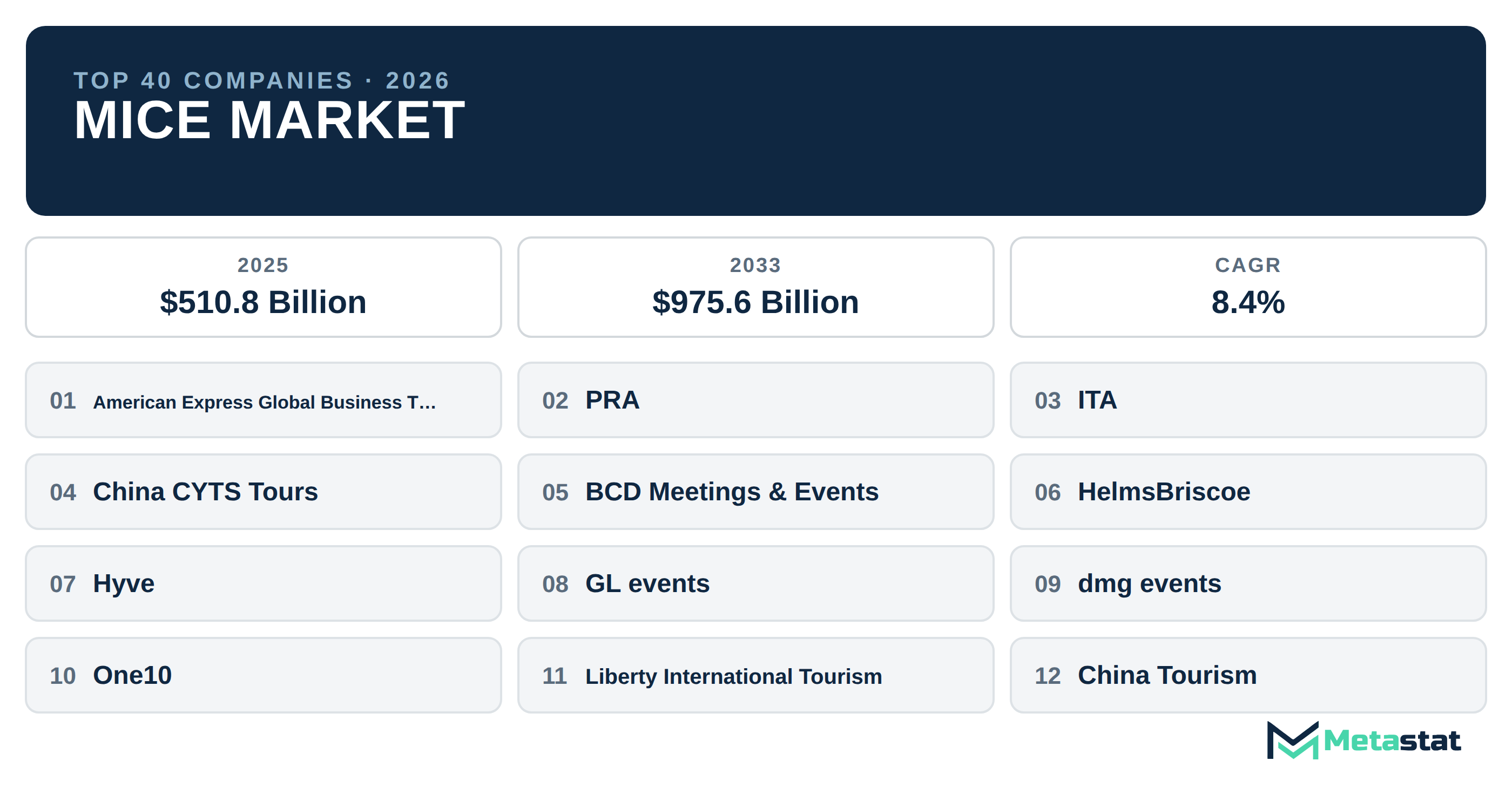The image size is (1512, 788).
Task: Select the dmg events card
Action: 1248,584
